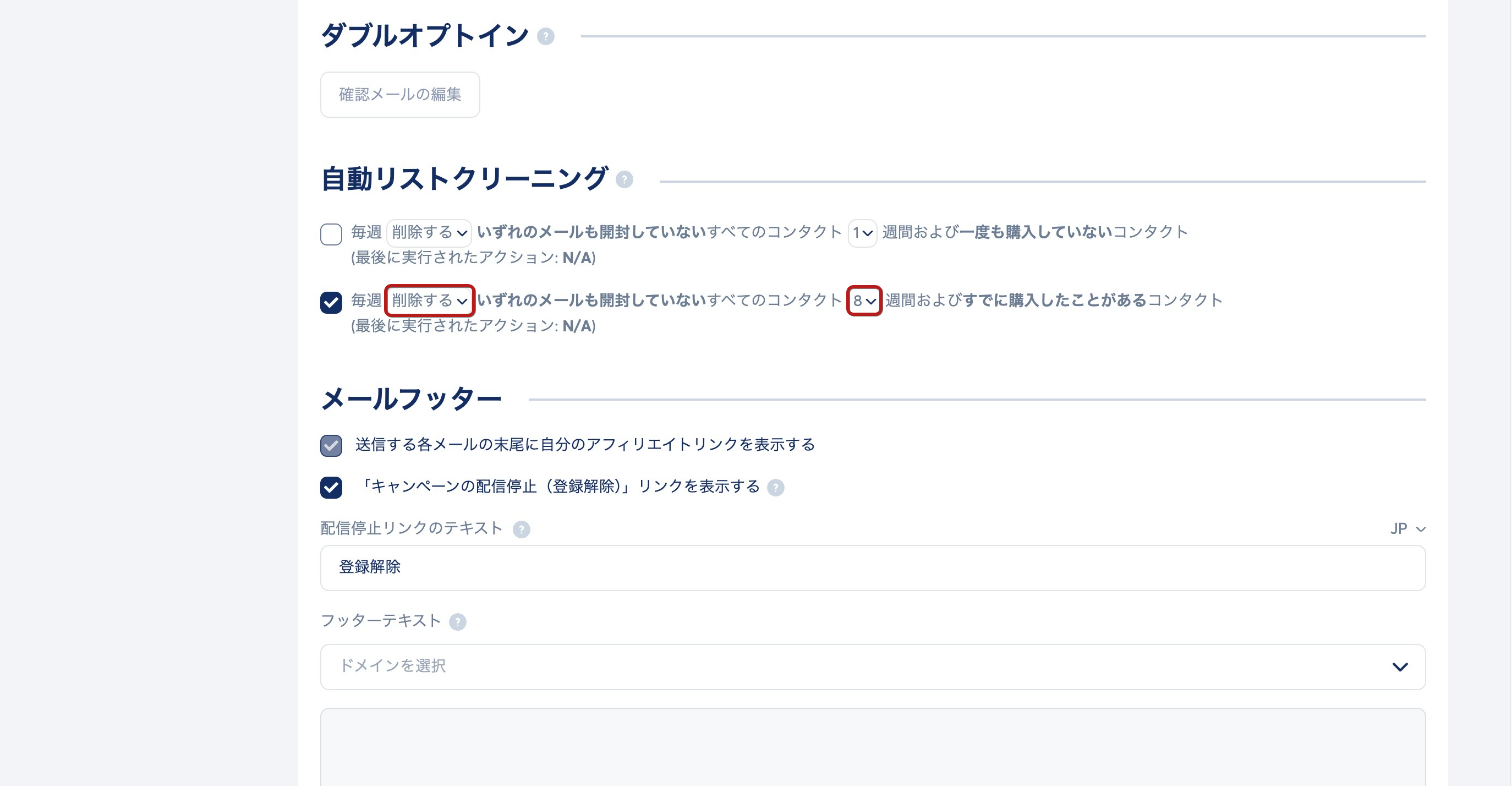Open the JP language selector

1407,529
